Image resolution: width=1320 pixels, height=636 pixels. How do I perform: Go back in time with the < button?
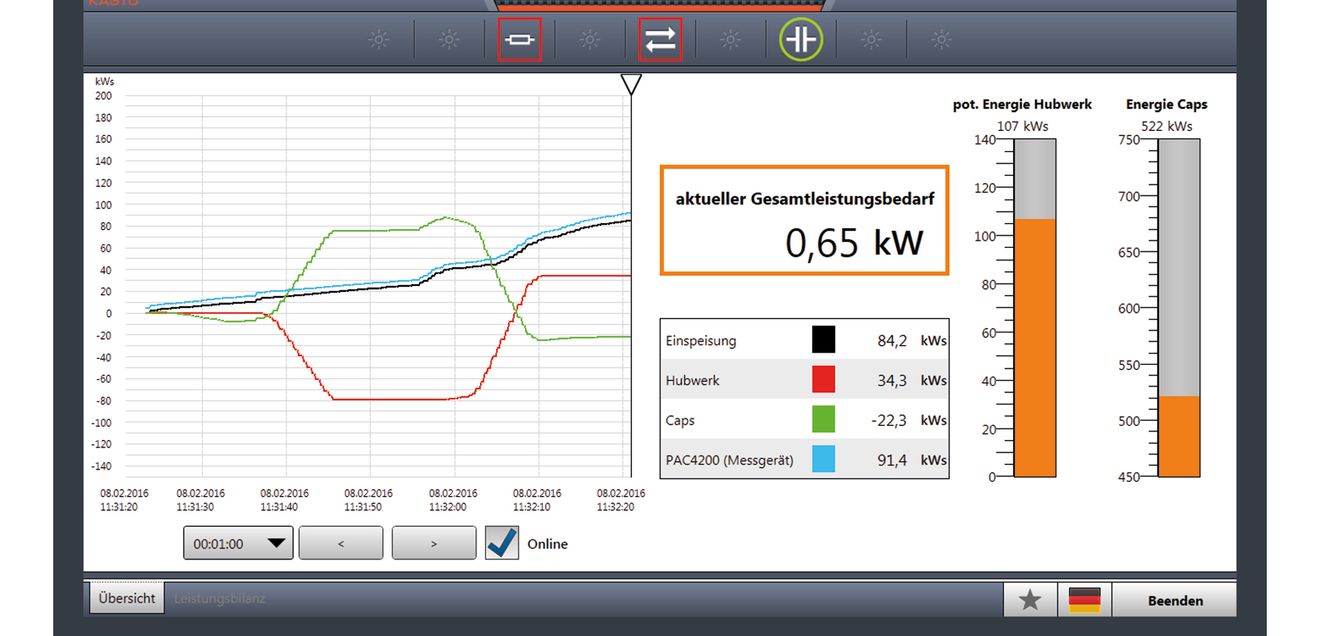340,544
